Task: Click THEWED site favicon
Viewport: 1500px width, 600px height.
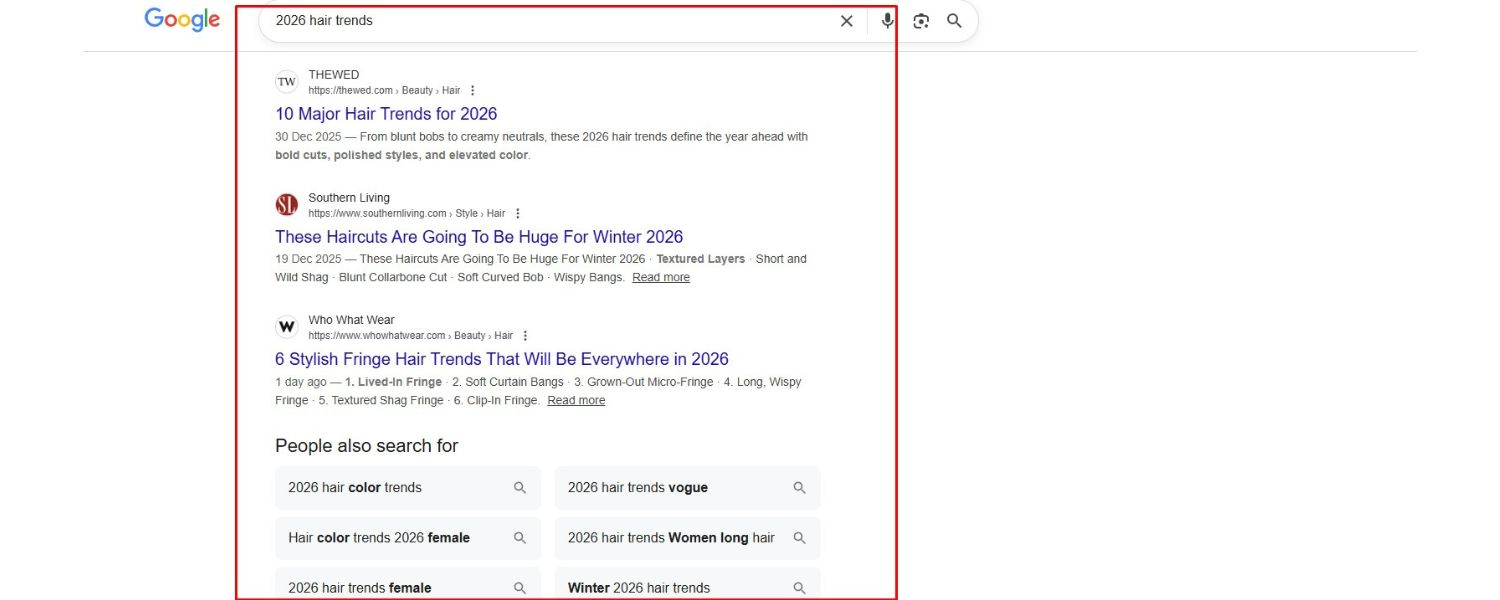Action: point(287,82)
